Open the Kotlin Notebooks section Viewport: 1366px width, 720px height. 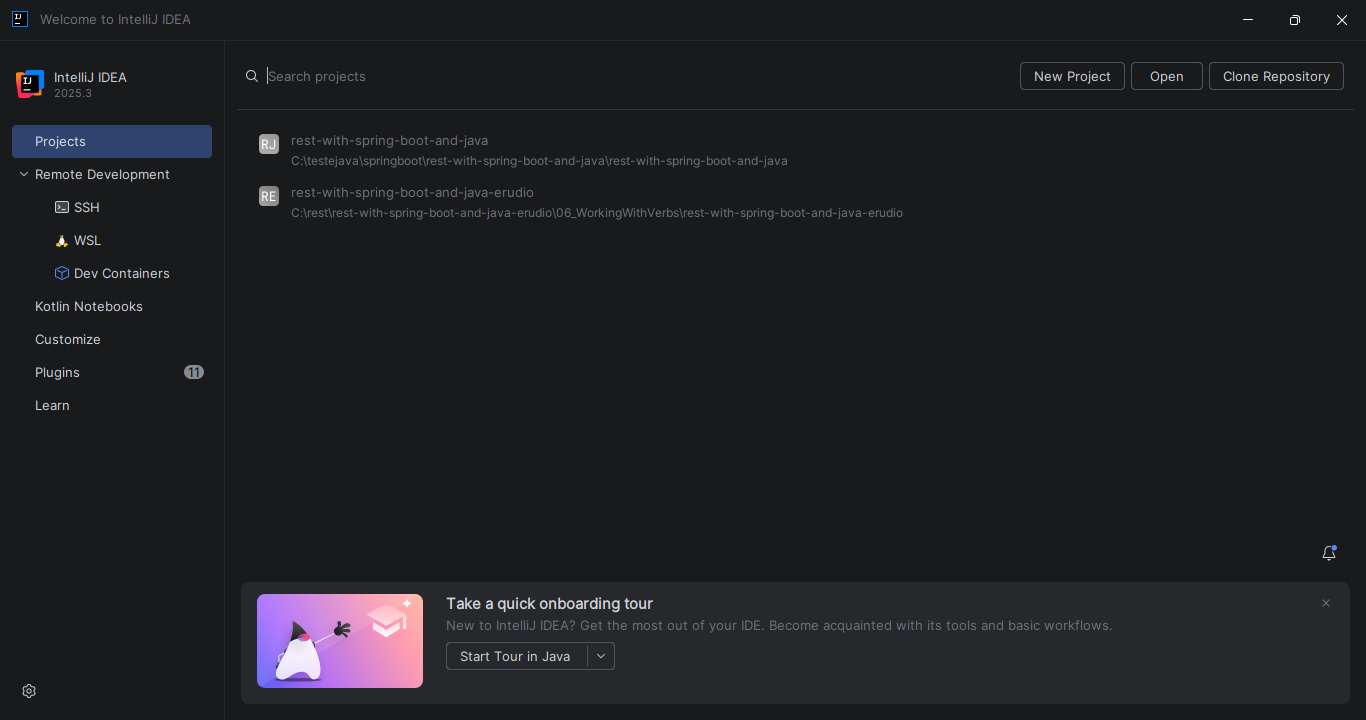(89, 306)
